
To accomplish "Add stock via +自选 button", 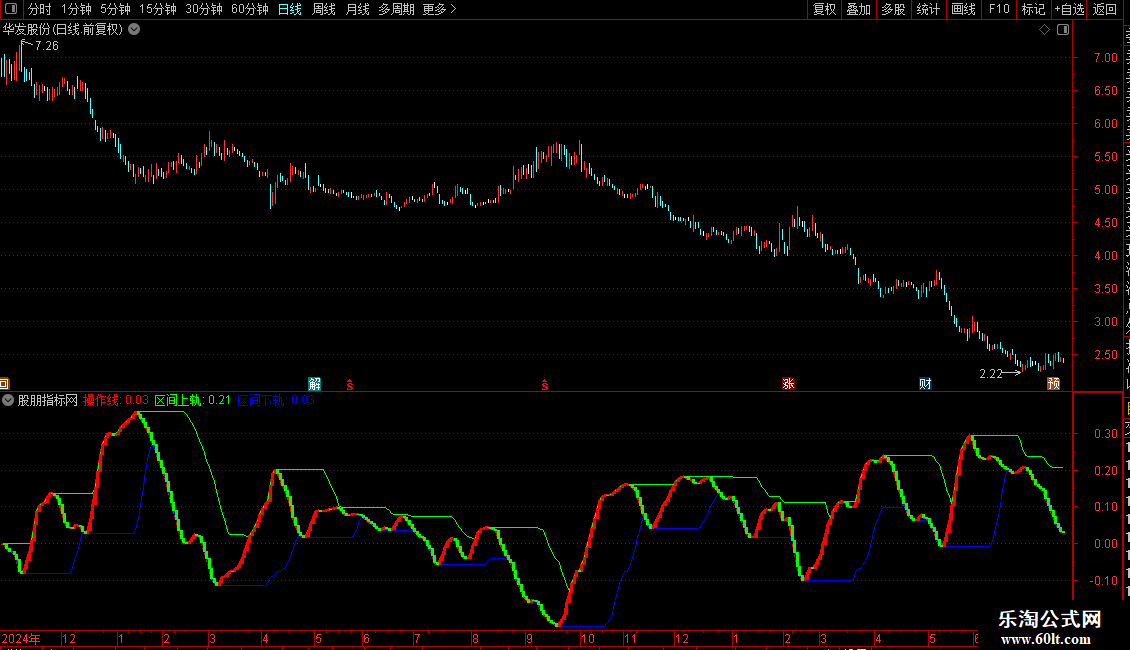I will click(1069, 9).
